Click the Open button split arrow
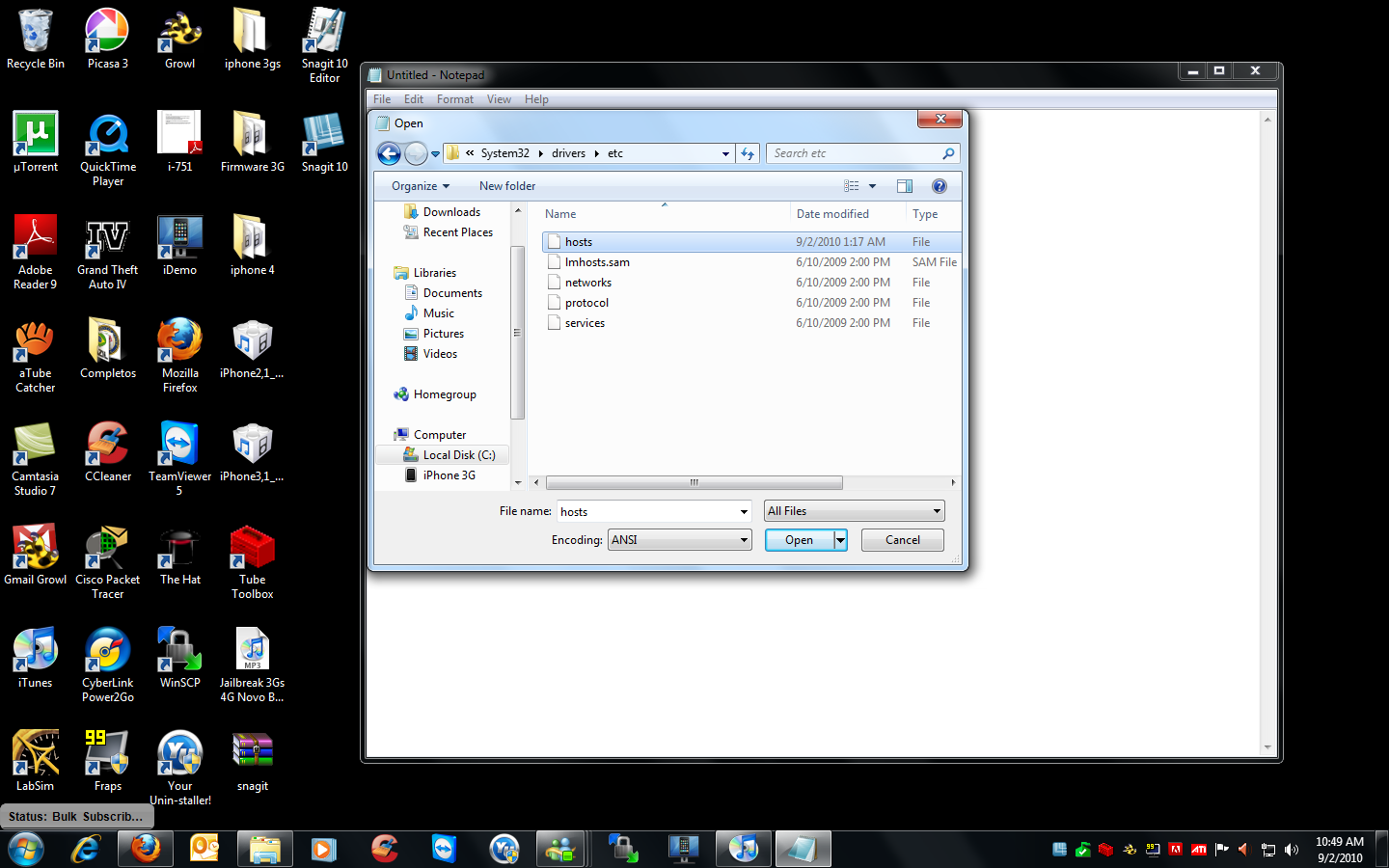Image resolution: width=1389 pixels, height=868 pixels. pos(841,540)
